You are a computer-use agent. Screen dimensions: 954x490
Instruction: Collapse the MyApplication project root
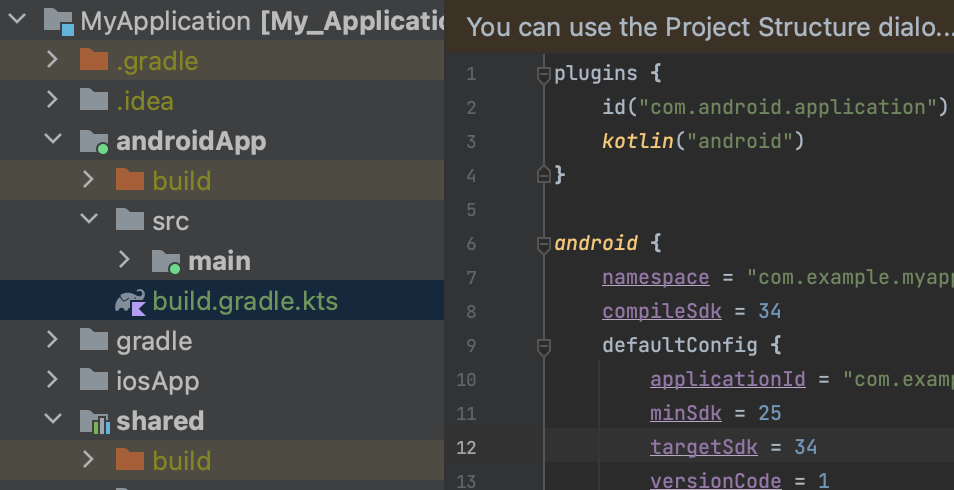17,18
